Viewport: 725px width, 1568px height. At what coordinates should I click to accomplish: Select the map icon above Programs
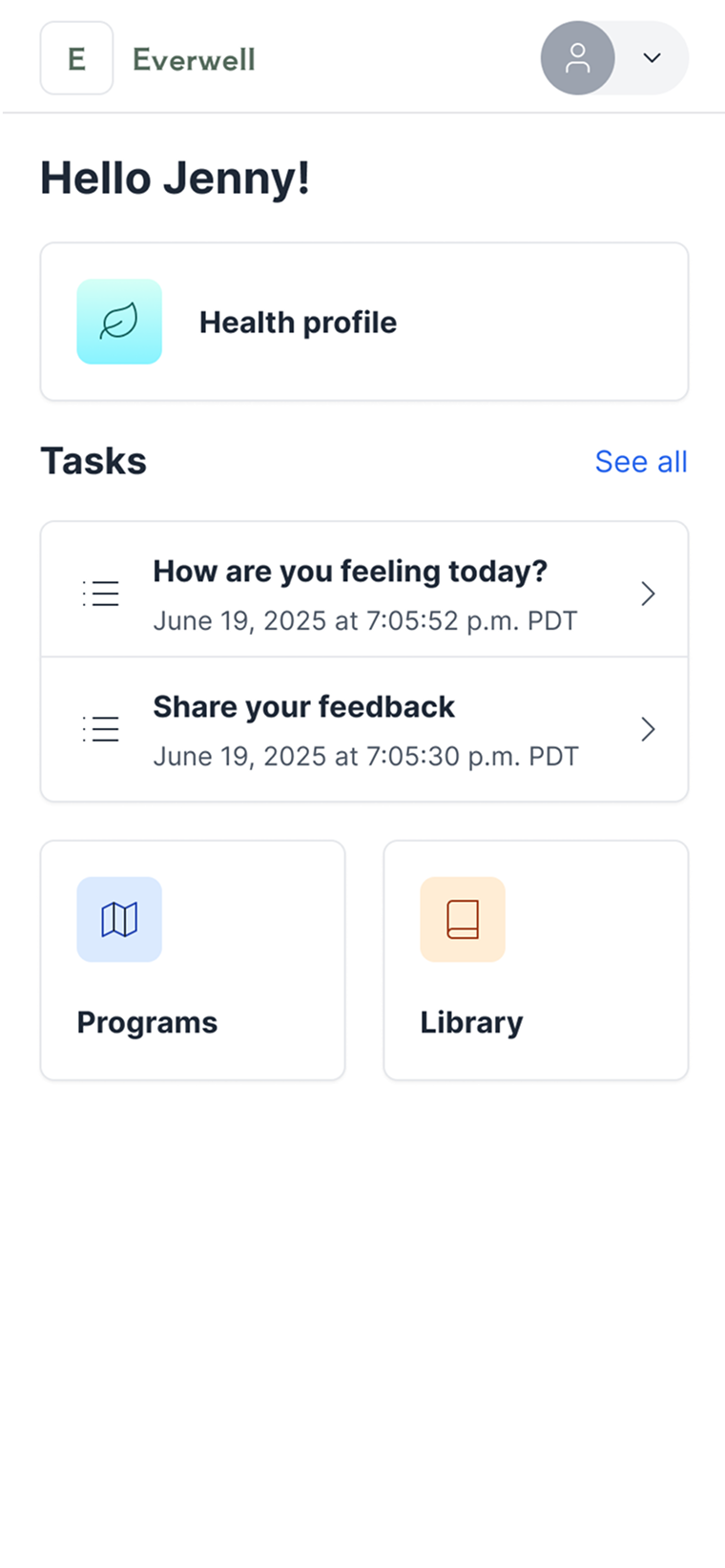(x=119, y=919)
